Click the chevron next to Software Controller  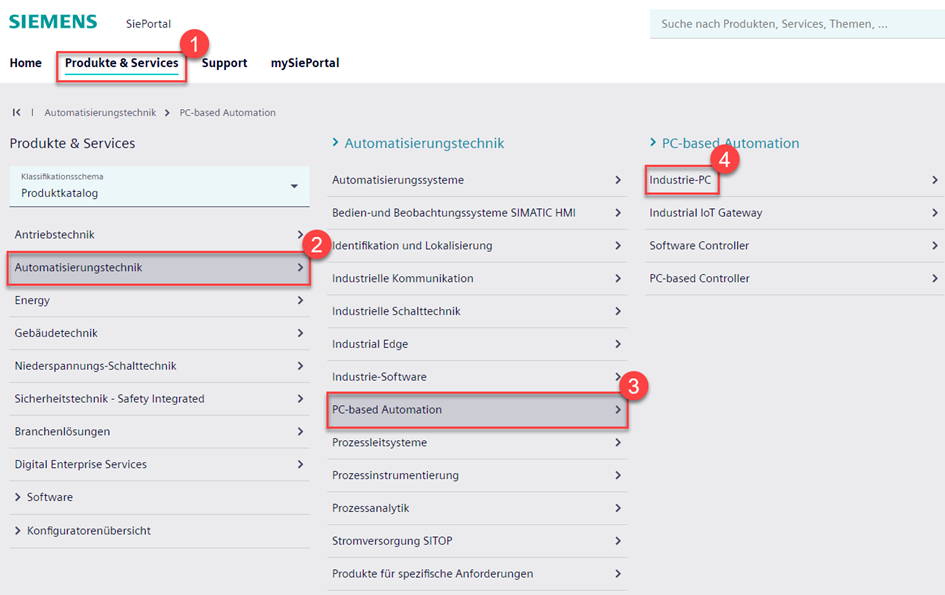click(x=934, y=246)
